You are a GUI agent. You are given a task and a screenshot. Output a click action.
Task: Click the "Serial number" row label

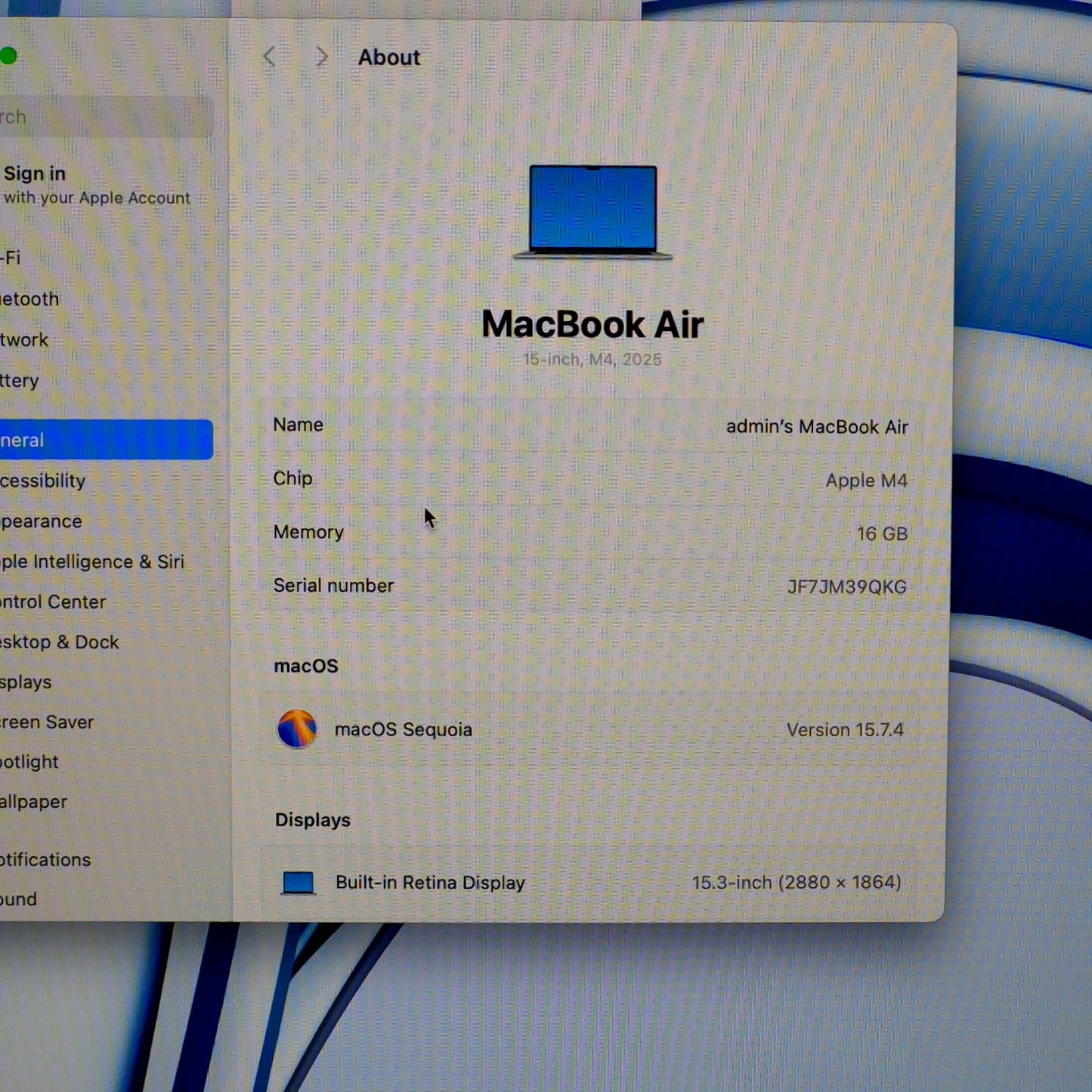pos(333,586)
